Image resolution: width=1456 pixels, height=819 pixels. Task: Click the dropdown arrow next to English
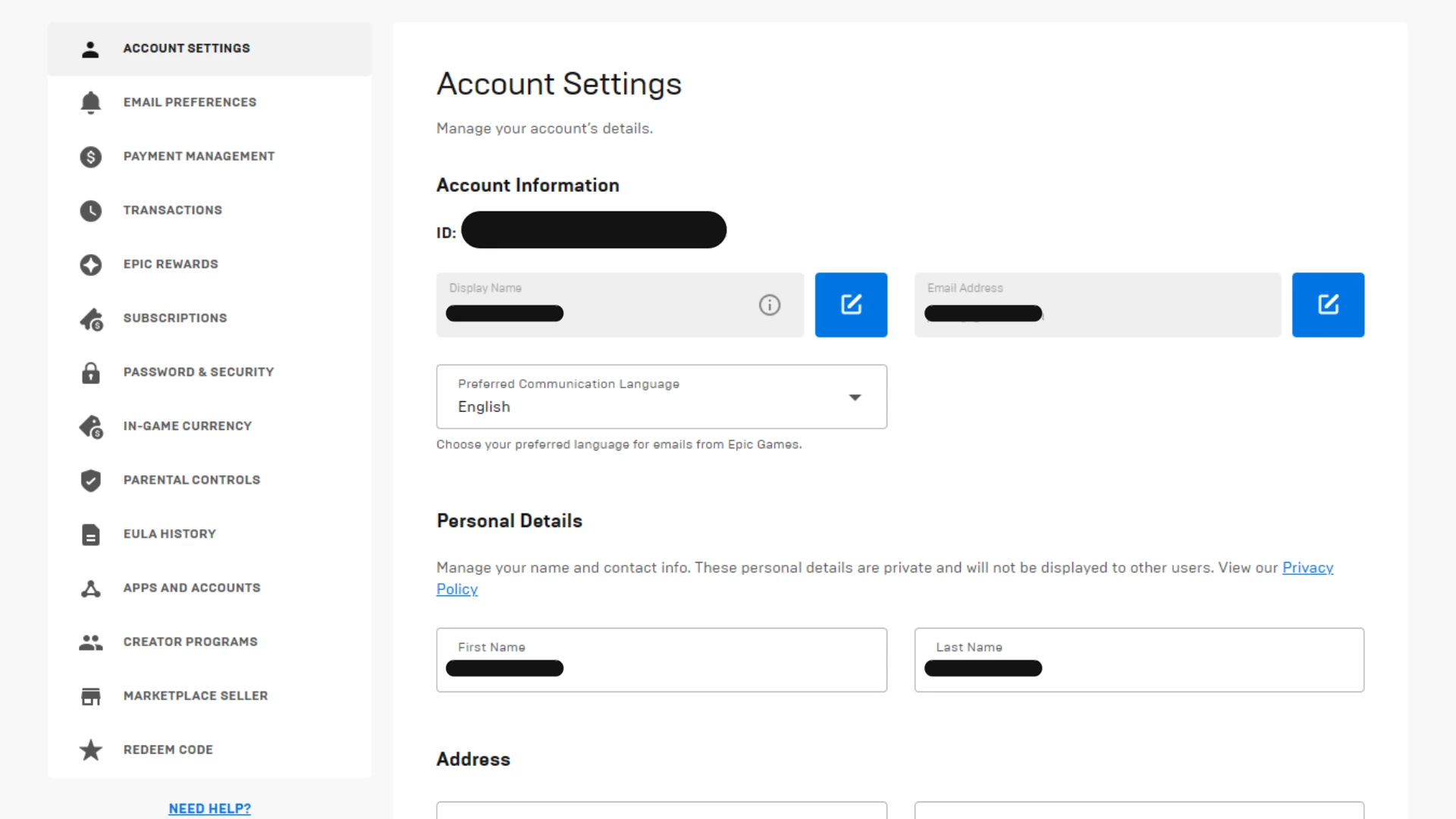pos(855,397)
